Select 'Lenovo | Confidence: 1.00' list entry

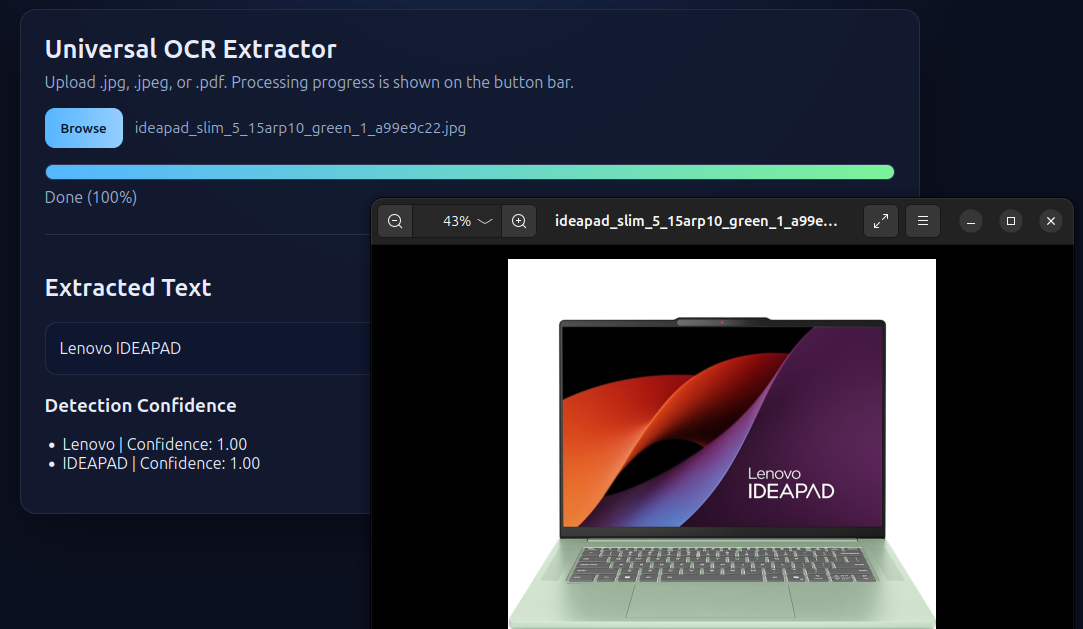pyautogui.click(x=155, y=444)
